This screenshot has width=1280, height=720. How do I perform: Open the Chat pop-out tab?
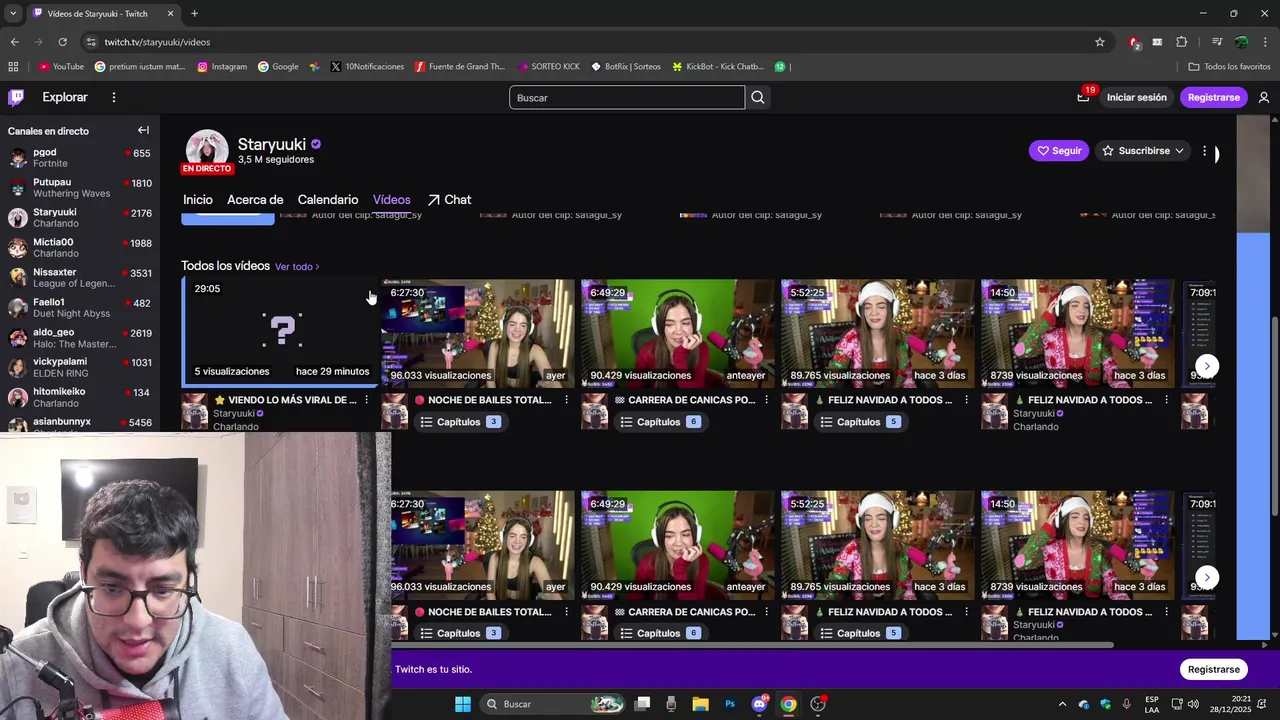(x=449, y=200)
